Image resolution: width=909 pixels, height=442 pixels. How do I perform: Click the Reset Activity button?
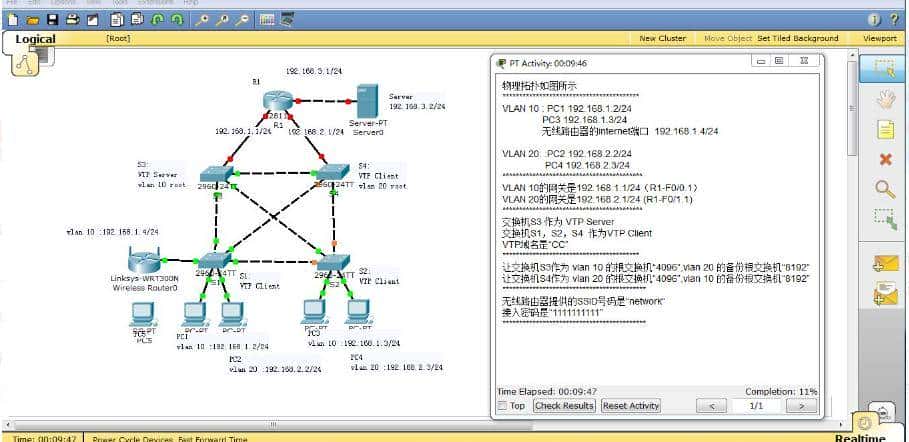tap(631, 406)
